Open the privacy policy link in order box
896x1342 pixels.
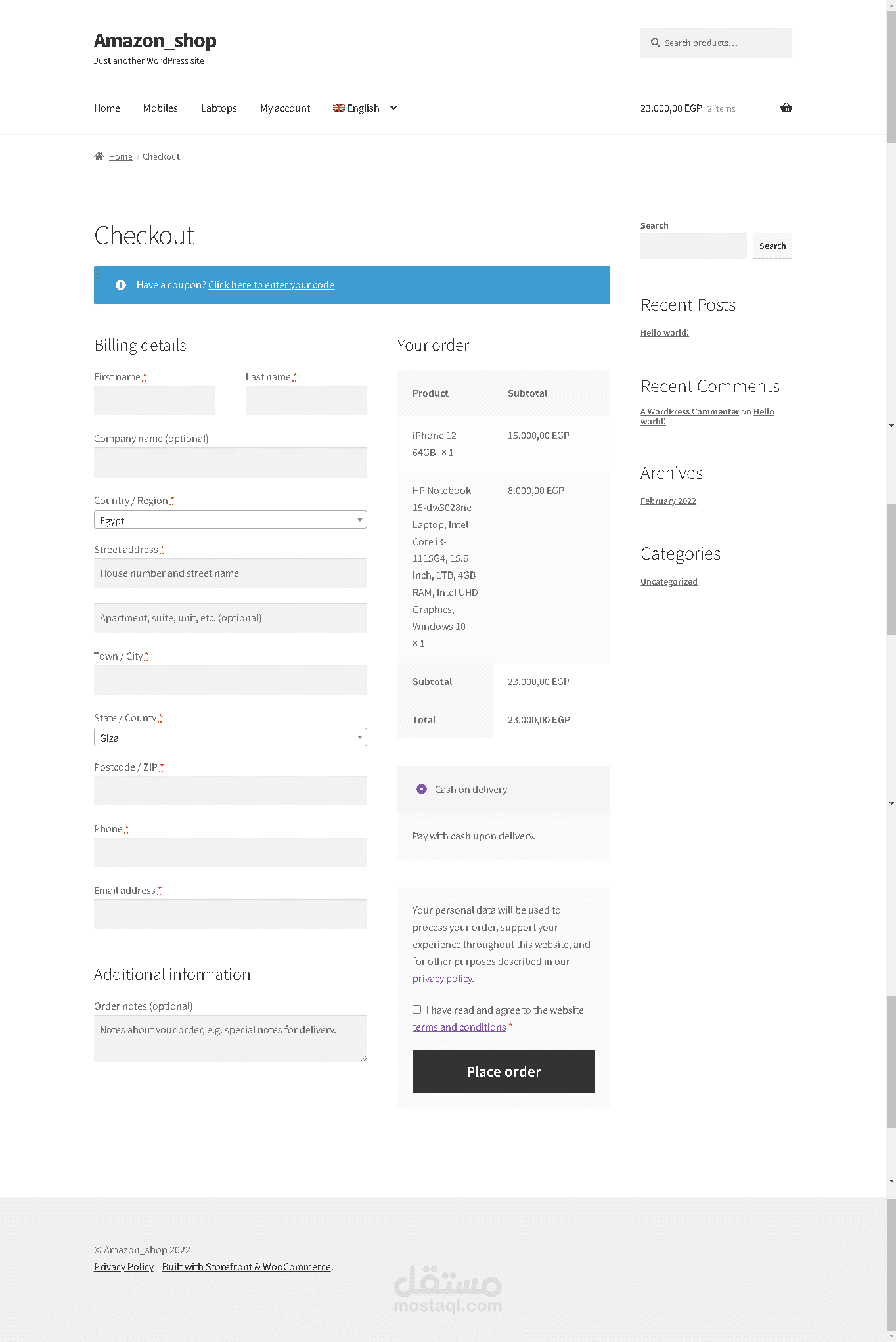coord(442,979)
